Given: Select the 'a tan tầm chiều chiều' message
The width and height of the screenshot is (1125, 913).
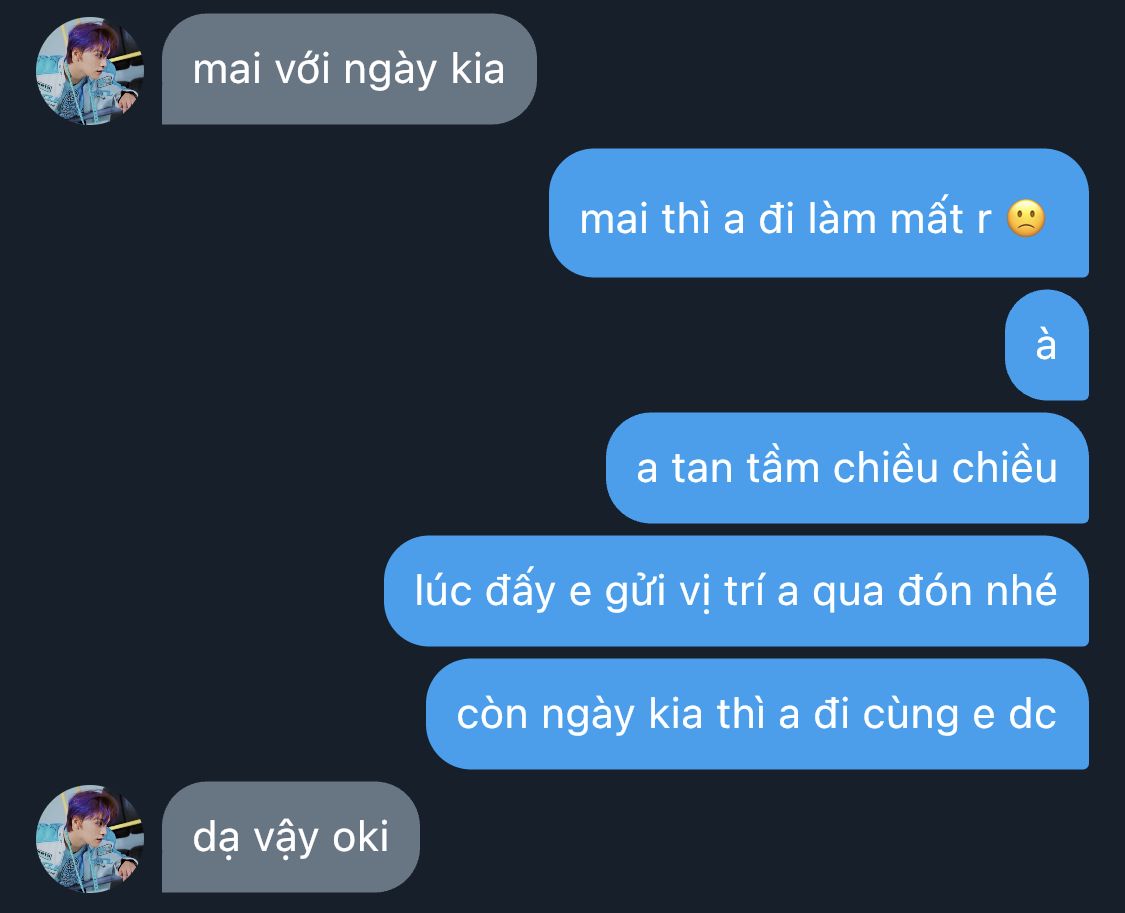Looking at the screenshot, I should [847, 468].
